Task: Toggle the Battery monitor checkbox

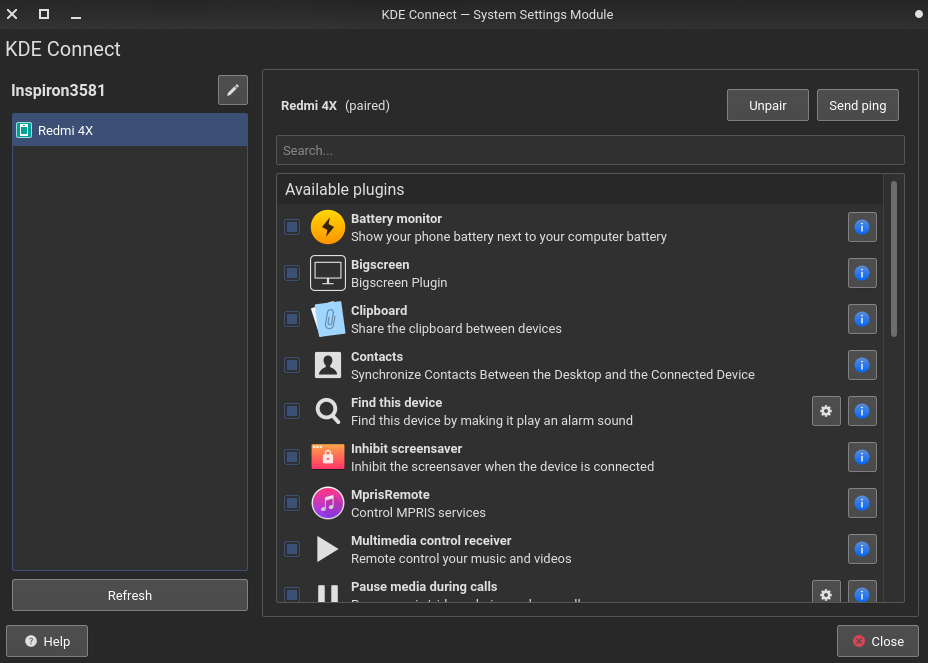Action: pos(292,227)
